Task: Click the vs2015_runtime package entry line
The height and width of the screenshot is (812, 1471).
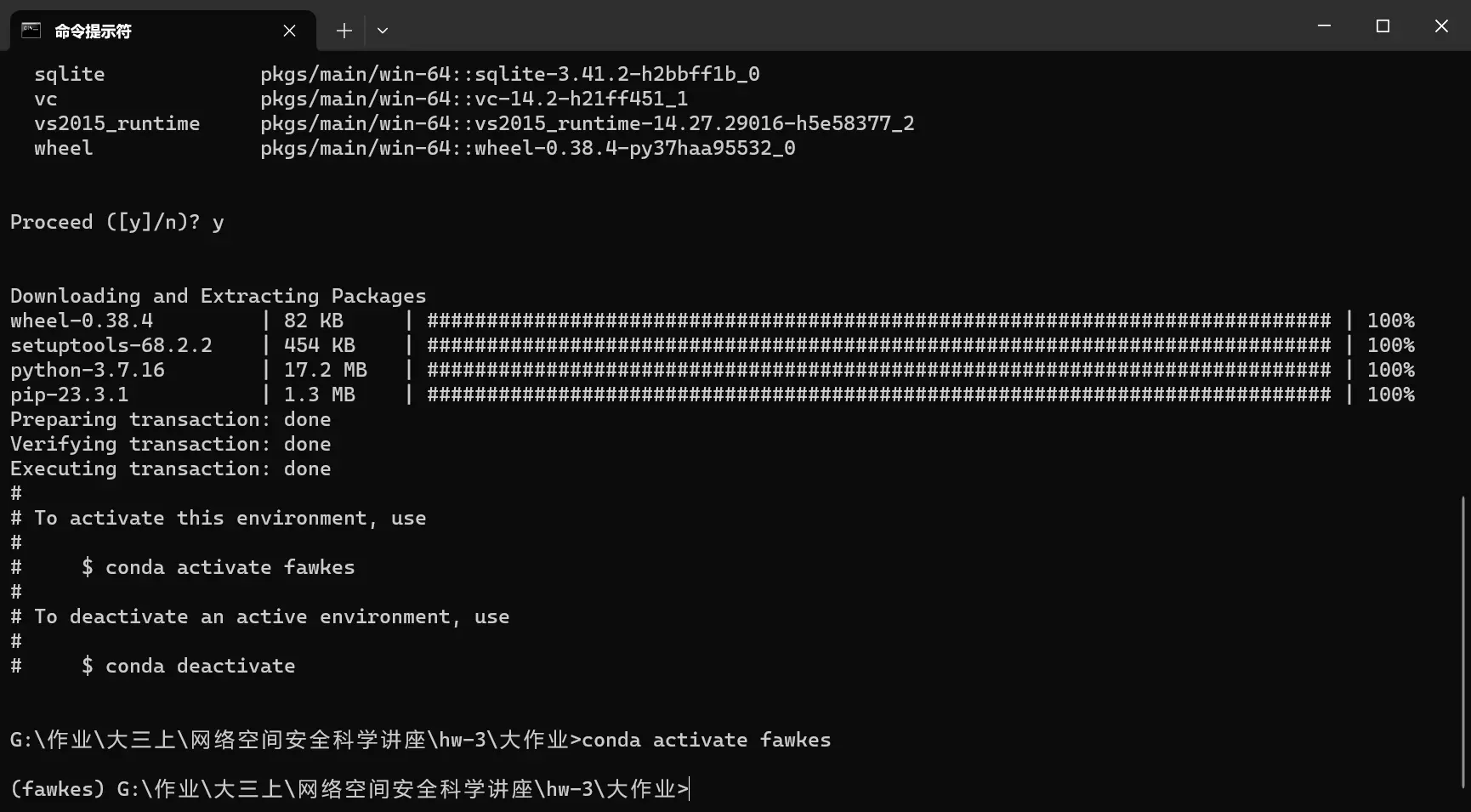Action: (474, 124)
